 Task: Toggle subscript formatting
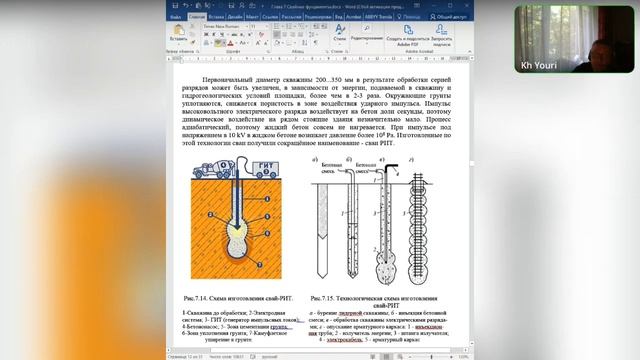(242, 34)
